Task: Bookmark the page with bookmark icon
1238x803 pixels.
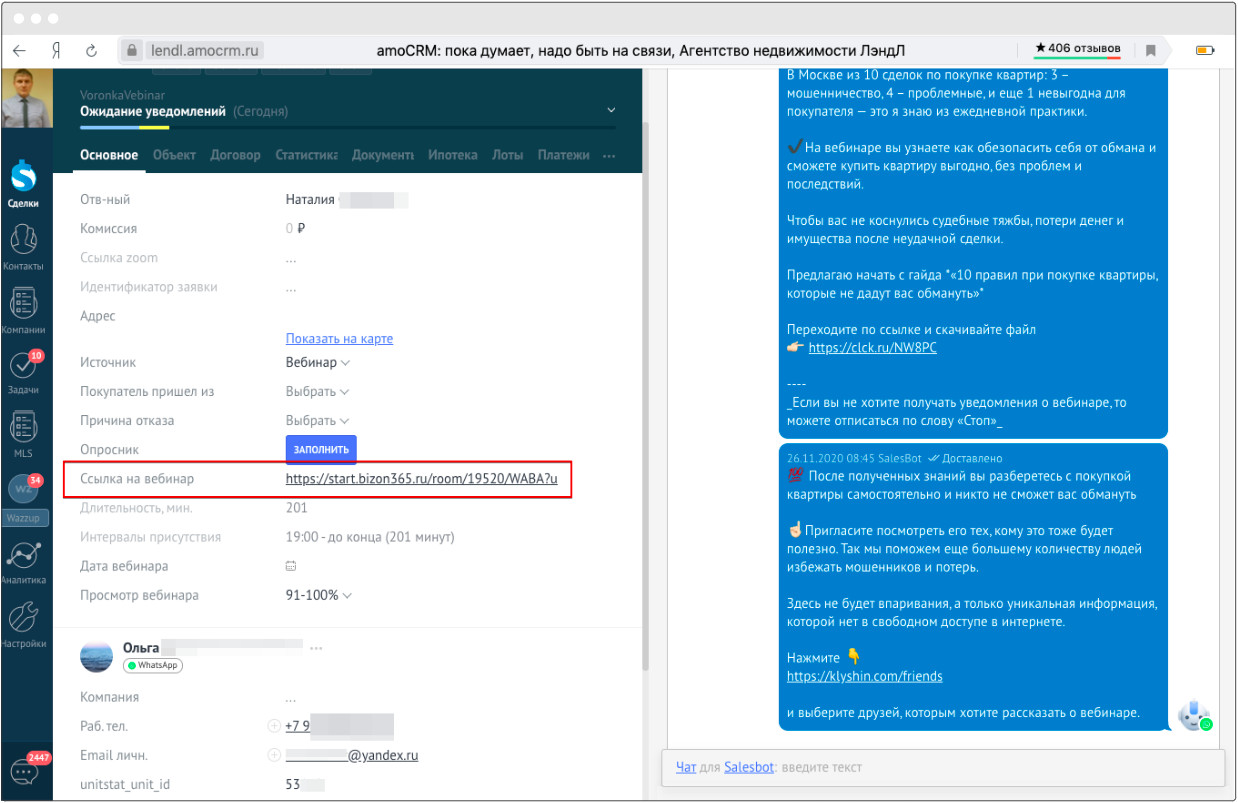Action: [x=1152, y=50]
